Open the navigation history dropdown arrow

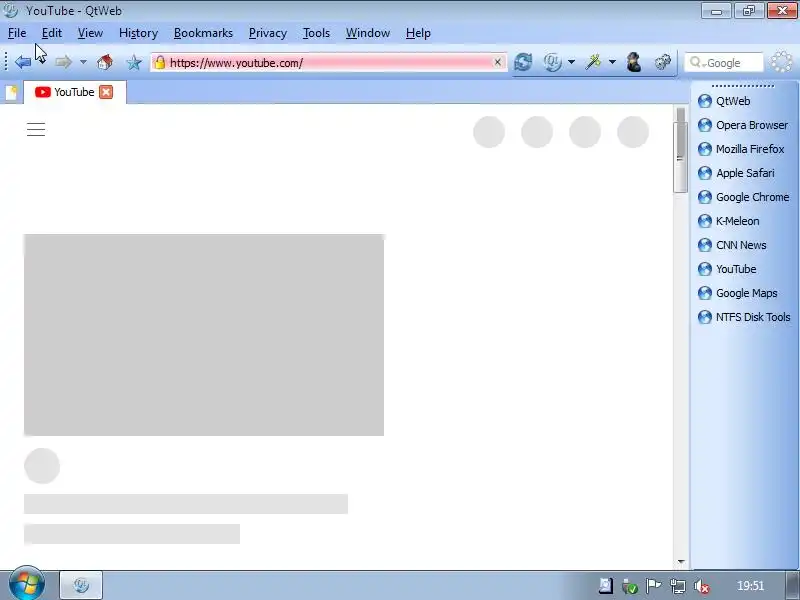point(83,62)
